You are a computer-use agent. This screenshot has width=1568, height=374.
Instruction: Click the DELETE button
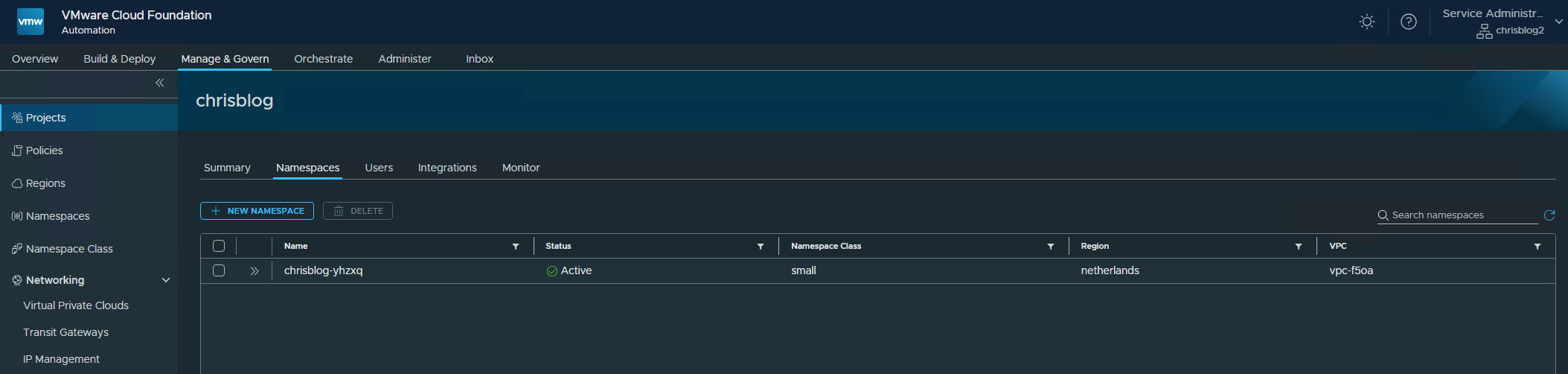358,211
